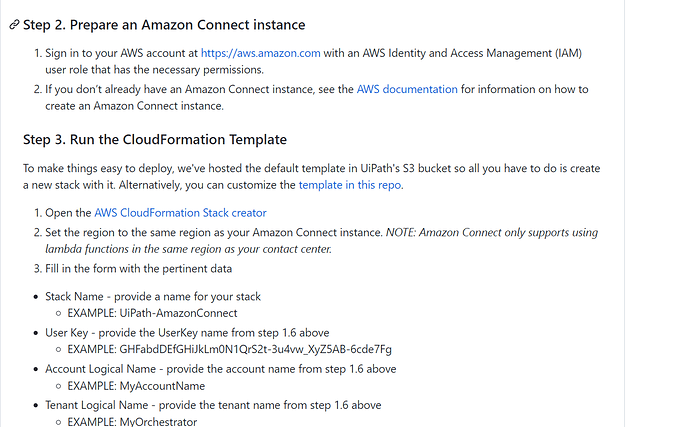Click the Step 2 Prepare Amazon Connect heading

164,24
